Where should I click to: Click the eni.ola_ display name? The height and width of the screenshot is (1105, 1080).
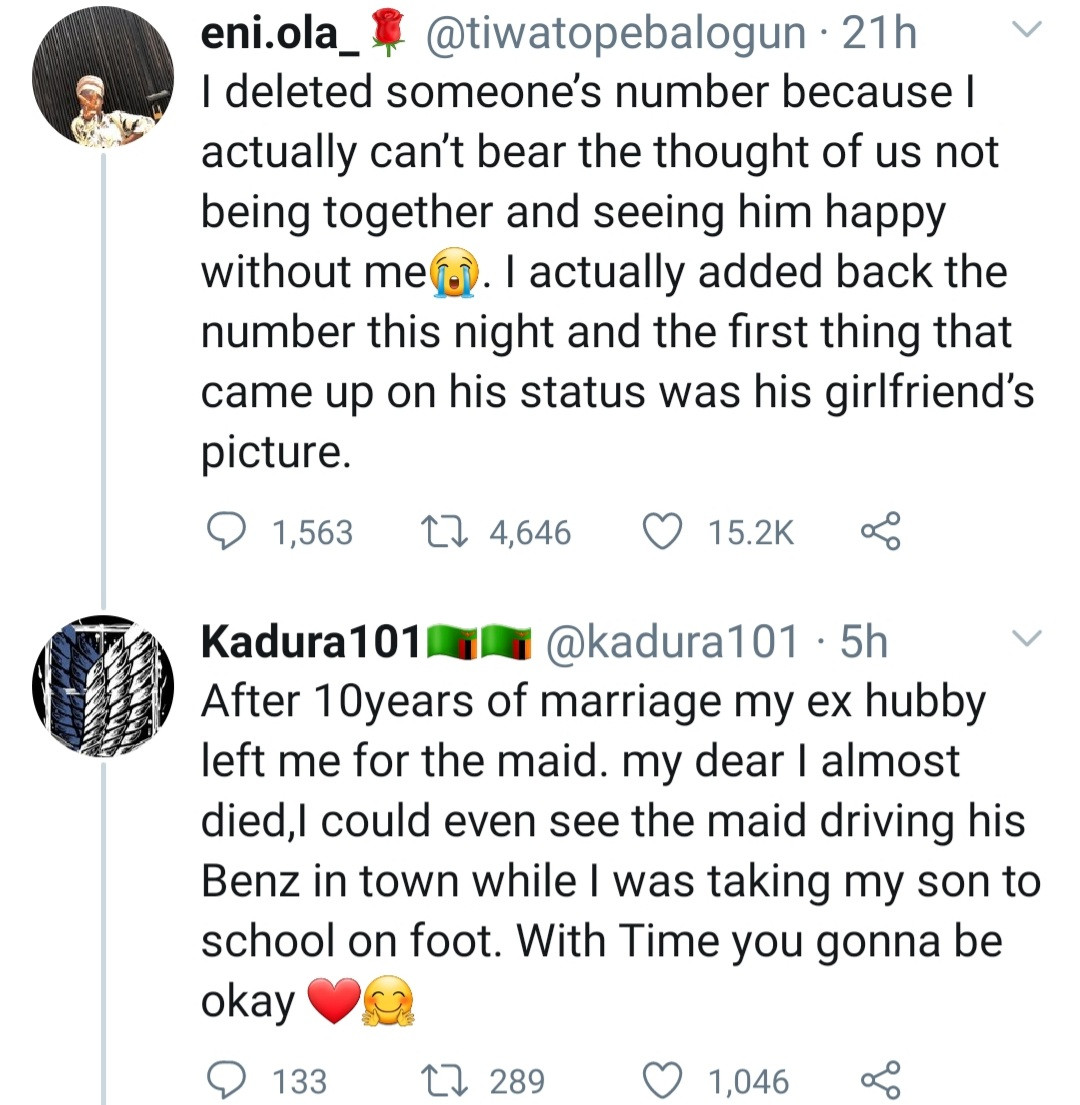(281, 34)
